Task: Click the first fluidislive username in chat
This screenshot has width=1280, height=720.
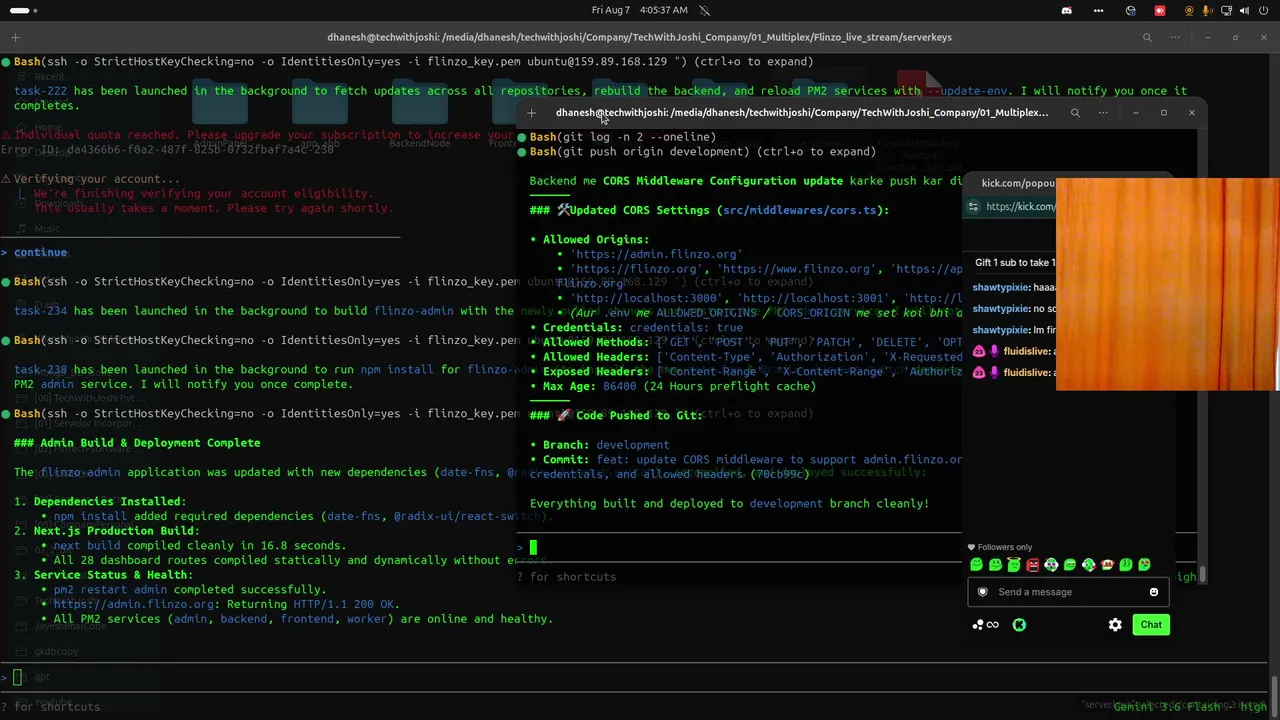Action: 1026,351
